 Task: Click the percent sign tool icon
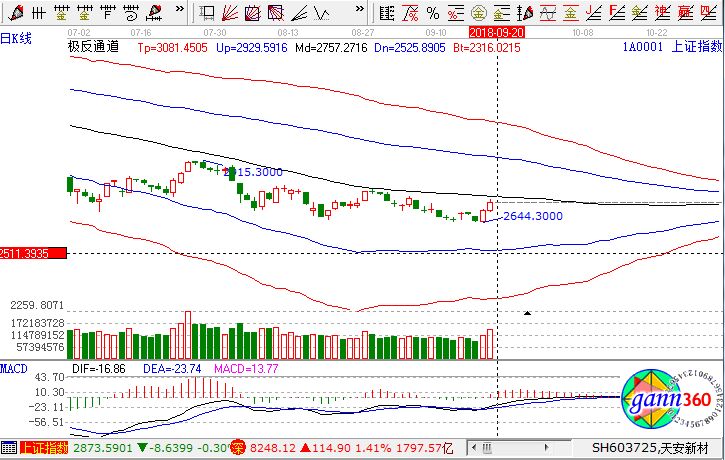click(x=432, y=12)
